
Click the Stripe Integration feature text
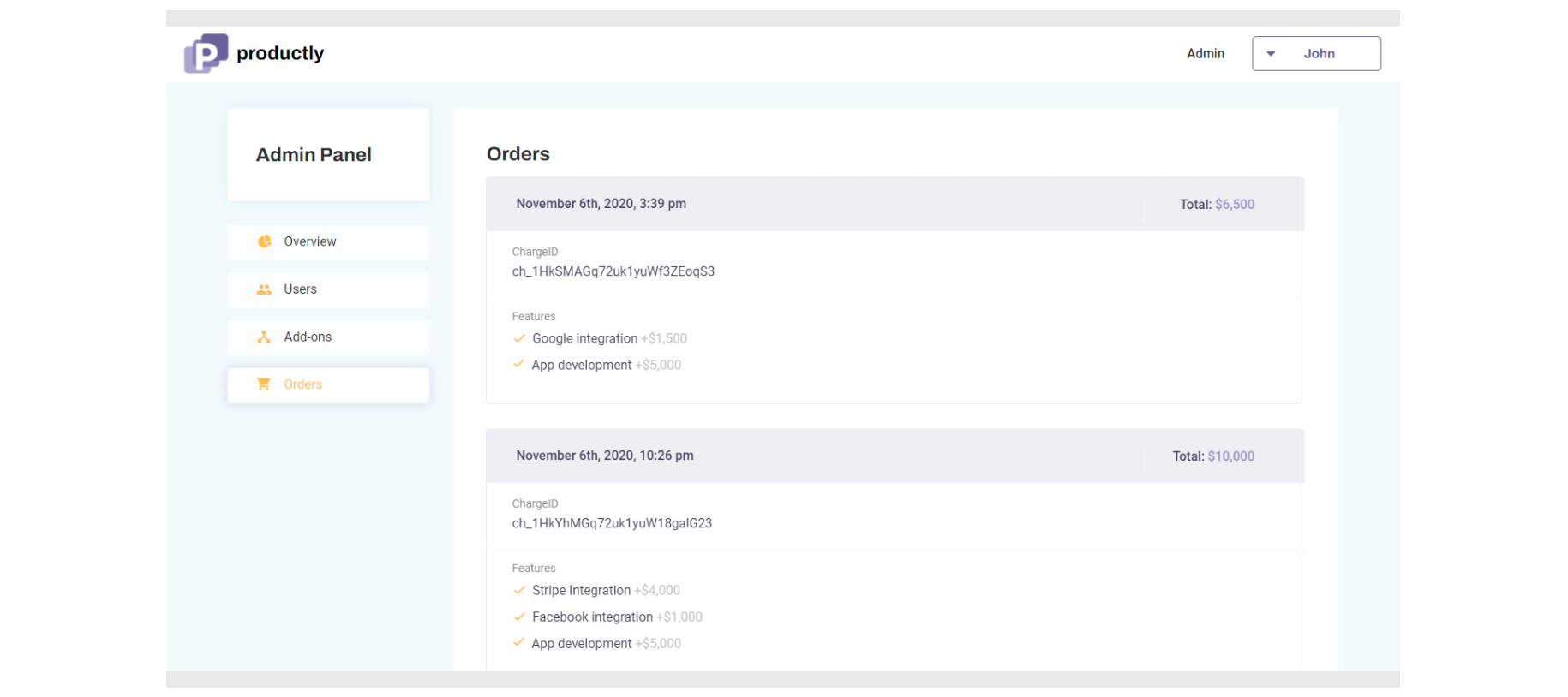click(581, 590)
